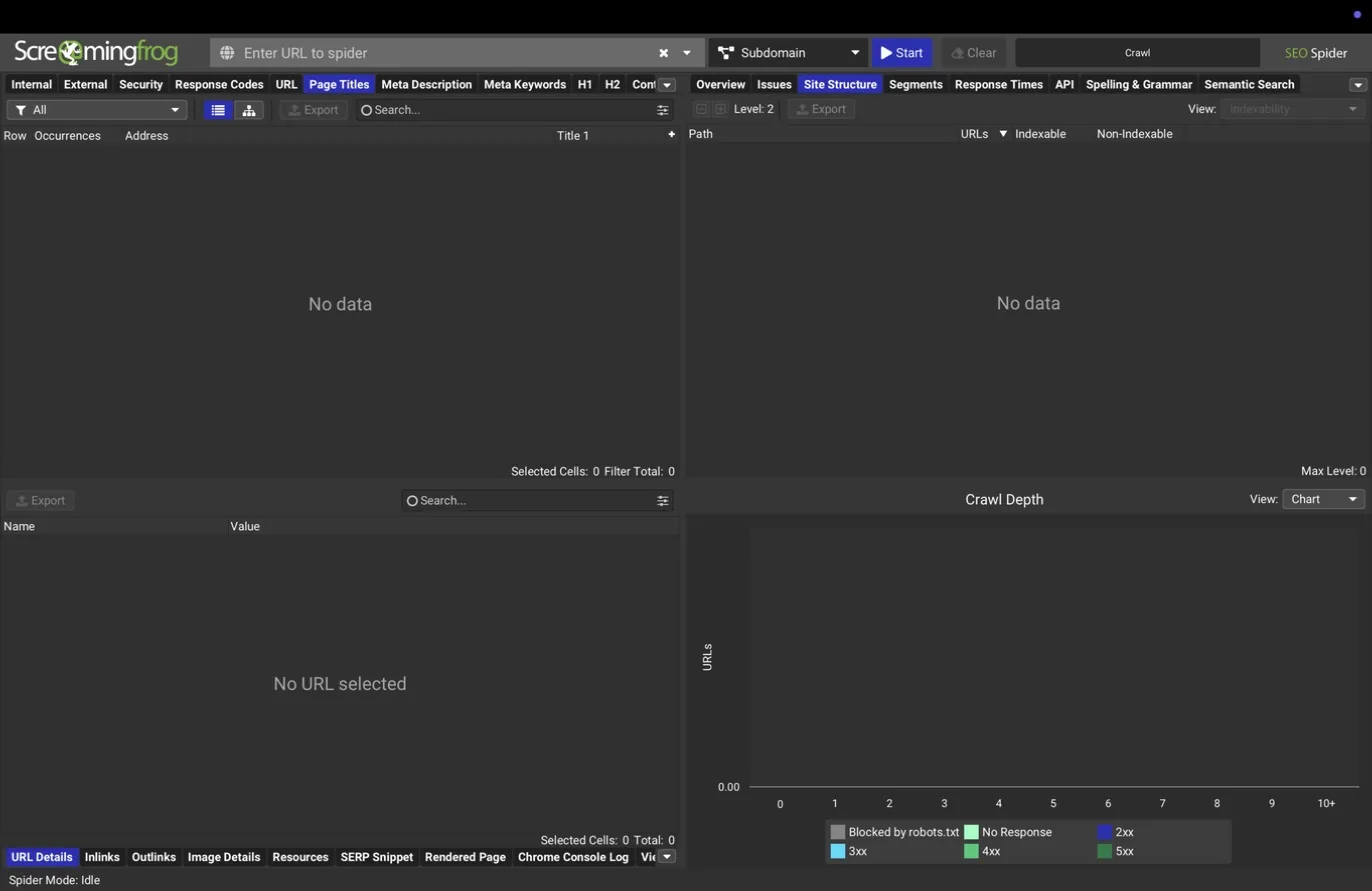1372x891 pixels.
Task: Select the Site Structure tab
Action: click(x=840, y=85)
